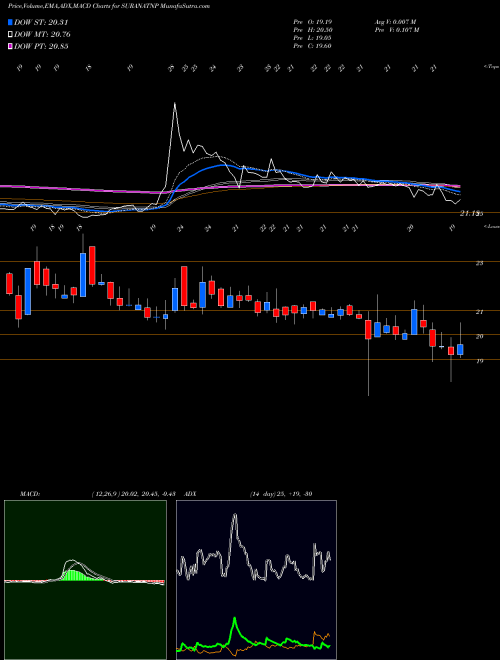
Task: Click the green MACD histogram hump
Action: 77,575
